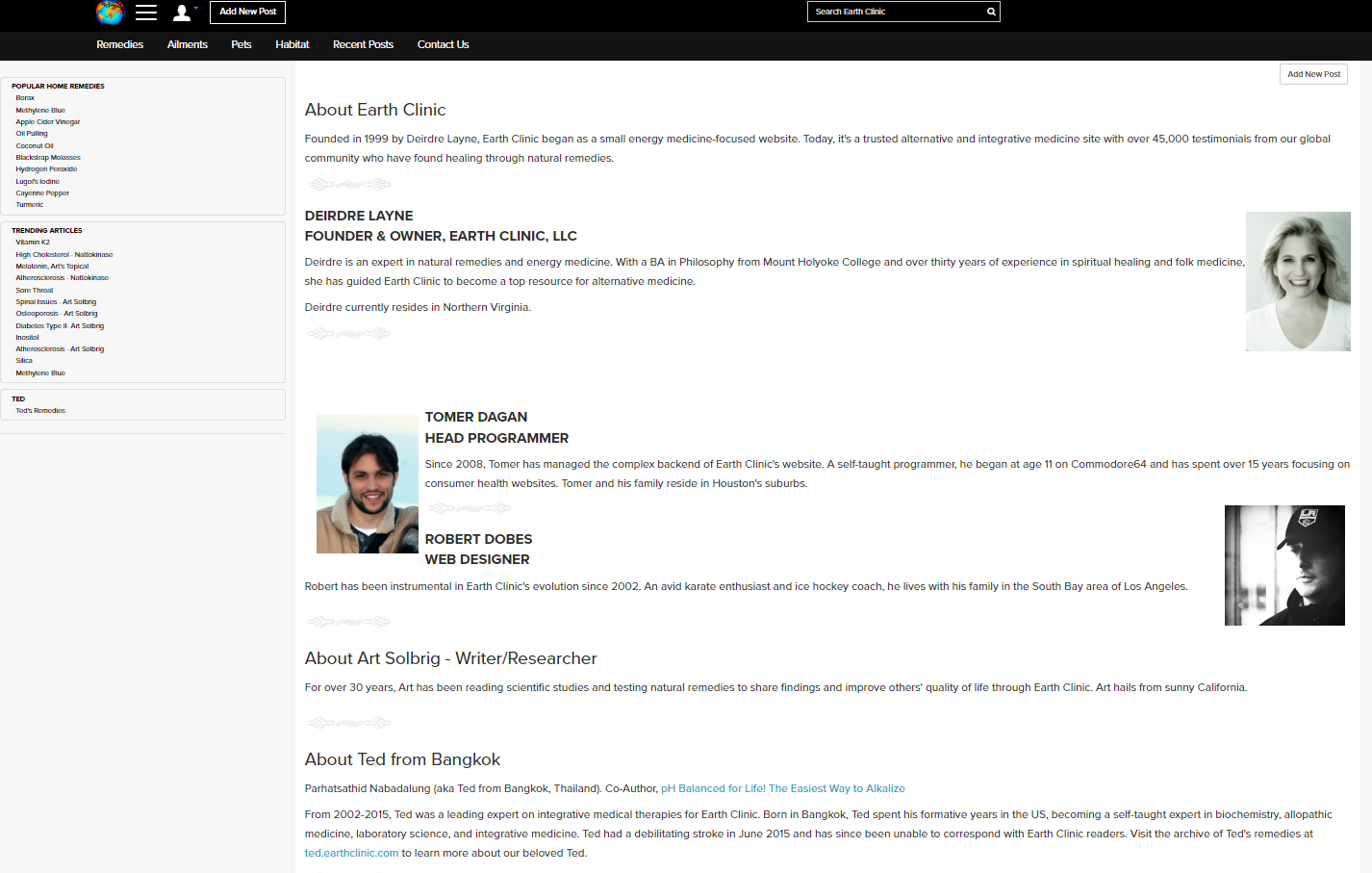Open Methylene Blue under Popular Home Remedies
Viewport: 1372px width, 873px height.
(40, 111)
